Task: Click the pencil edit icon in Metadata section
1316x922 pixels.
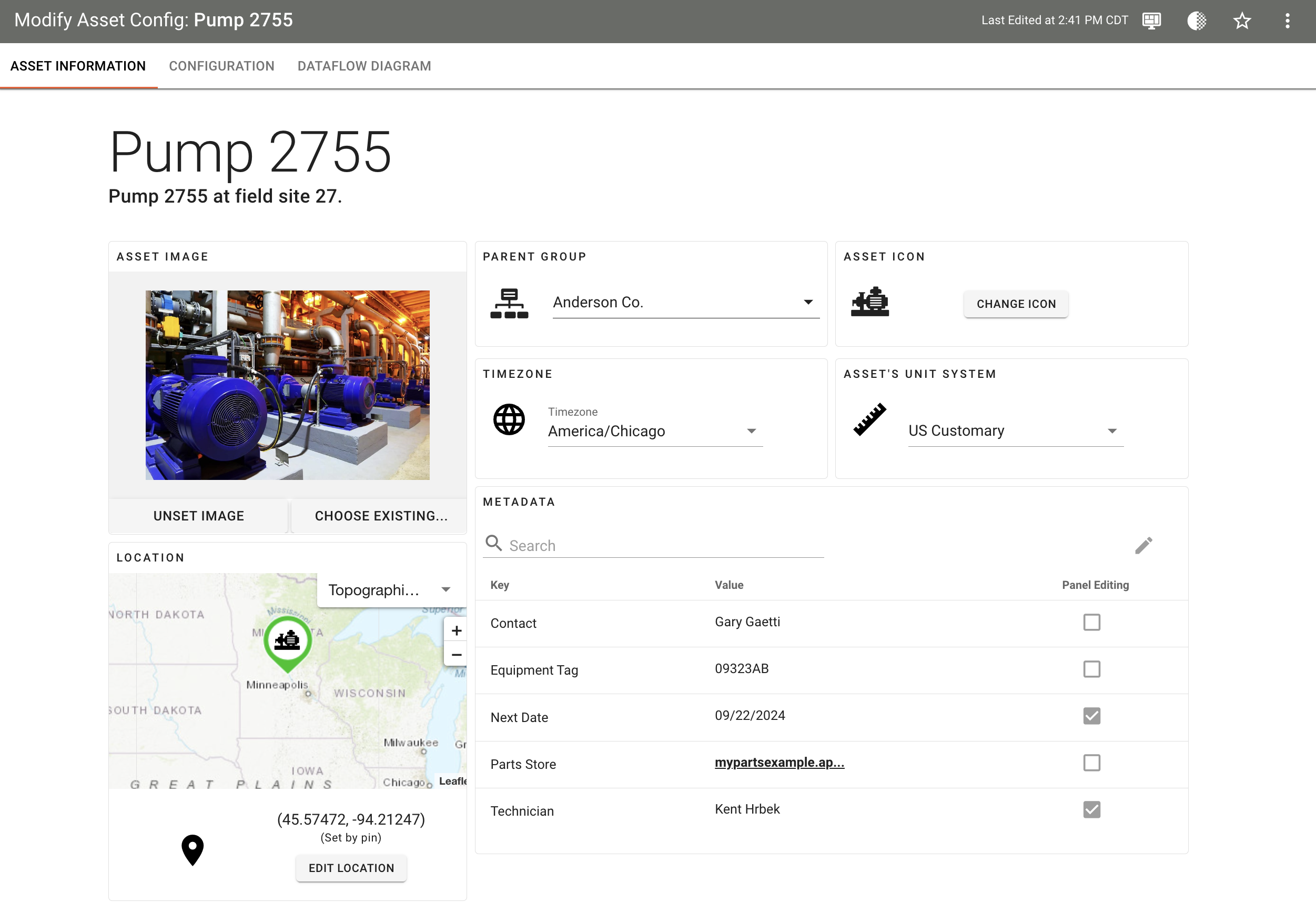Action: 1144,545
